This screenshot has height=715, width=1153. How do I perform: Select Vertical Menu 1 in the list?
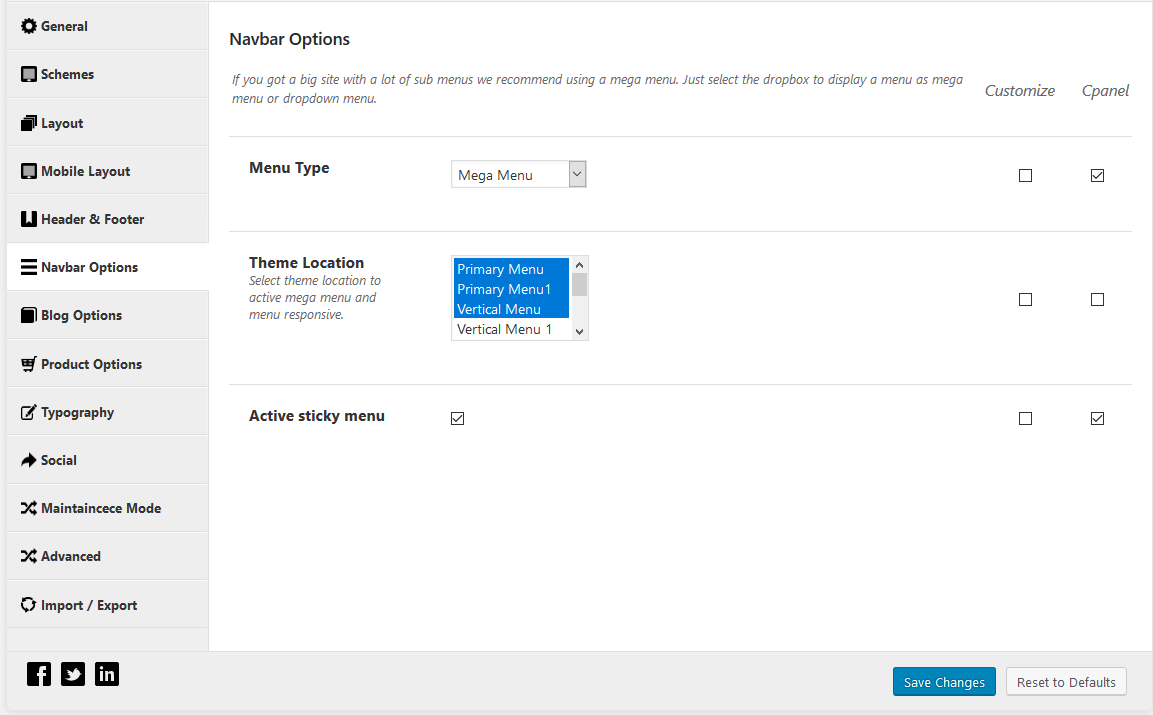511,329
